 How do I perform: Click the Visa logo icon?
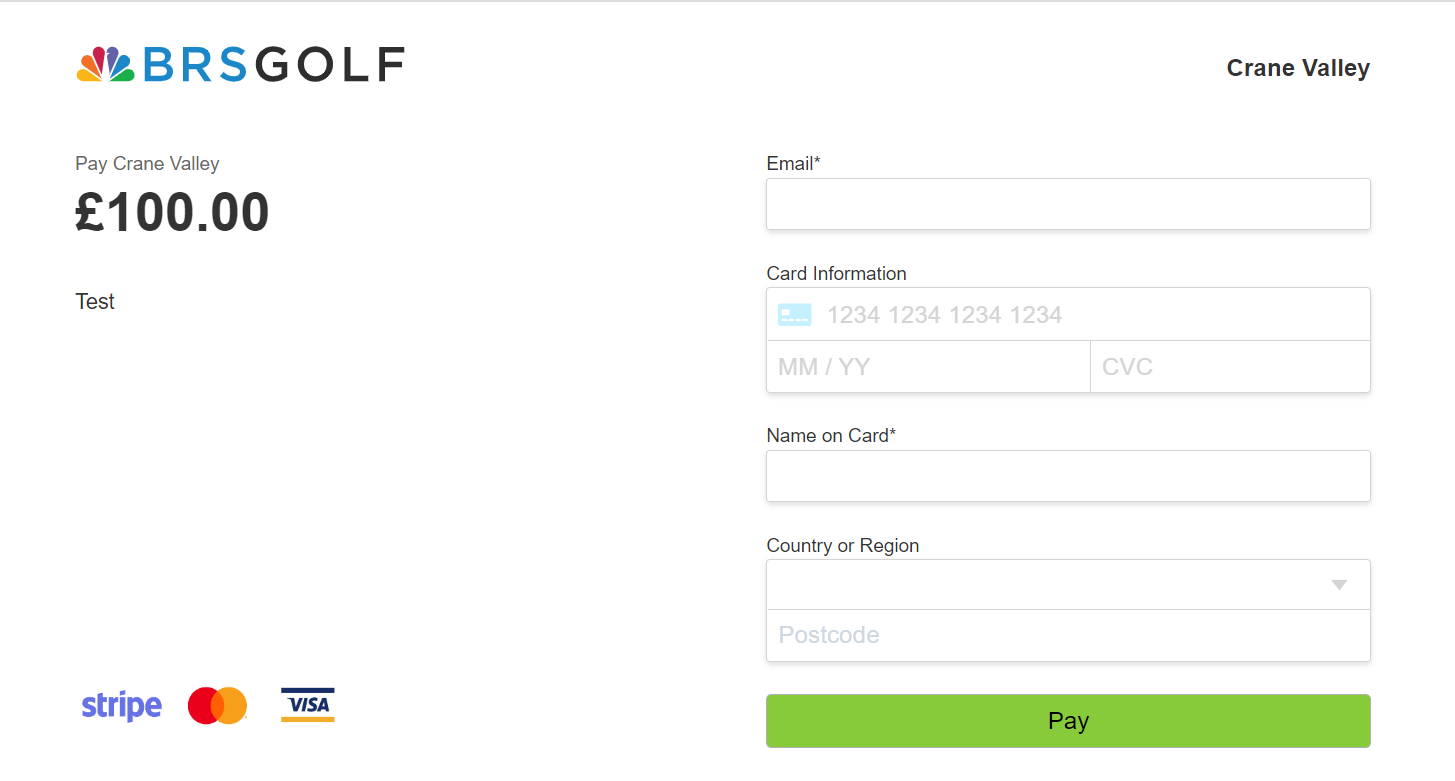308,705
